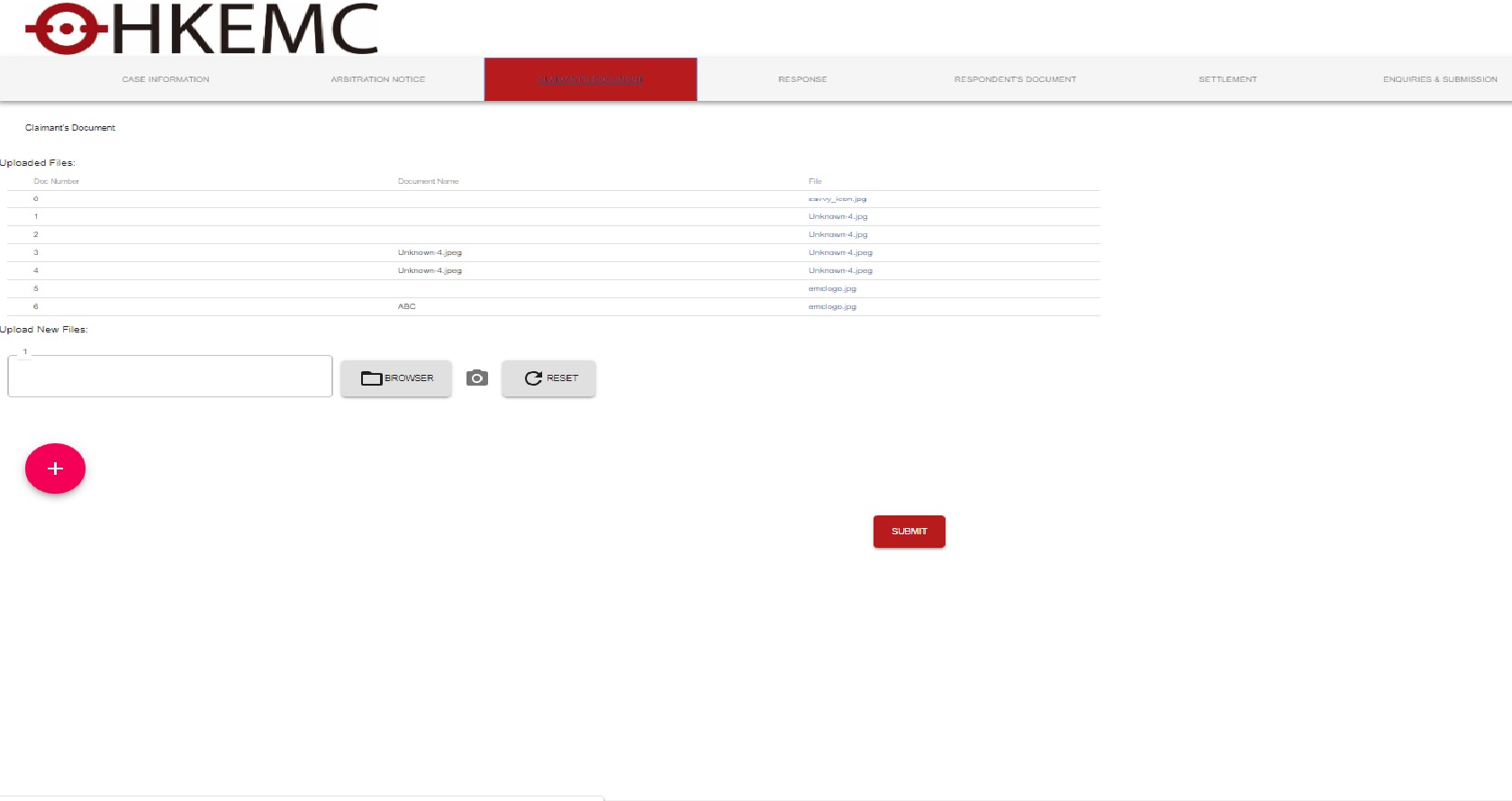This screenshot has height=801, width=1512.
Task: Select the highlighted Claimant's Document tab
Action: [x=591, y=79]
